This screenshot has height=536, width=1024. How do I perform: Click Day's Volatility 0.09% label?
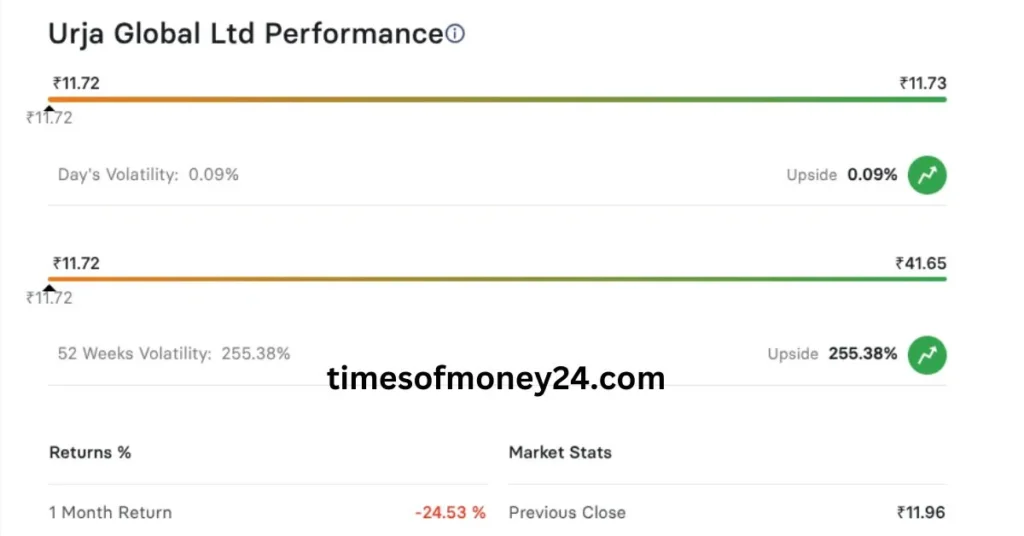148,175
